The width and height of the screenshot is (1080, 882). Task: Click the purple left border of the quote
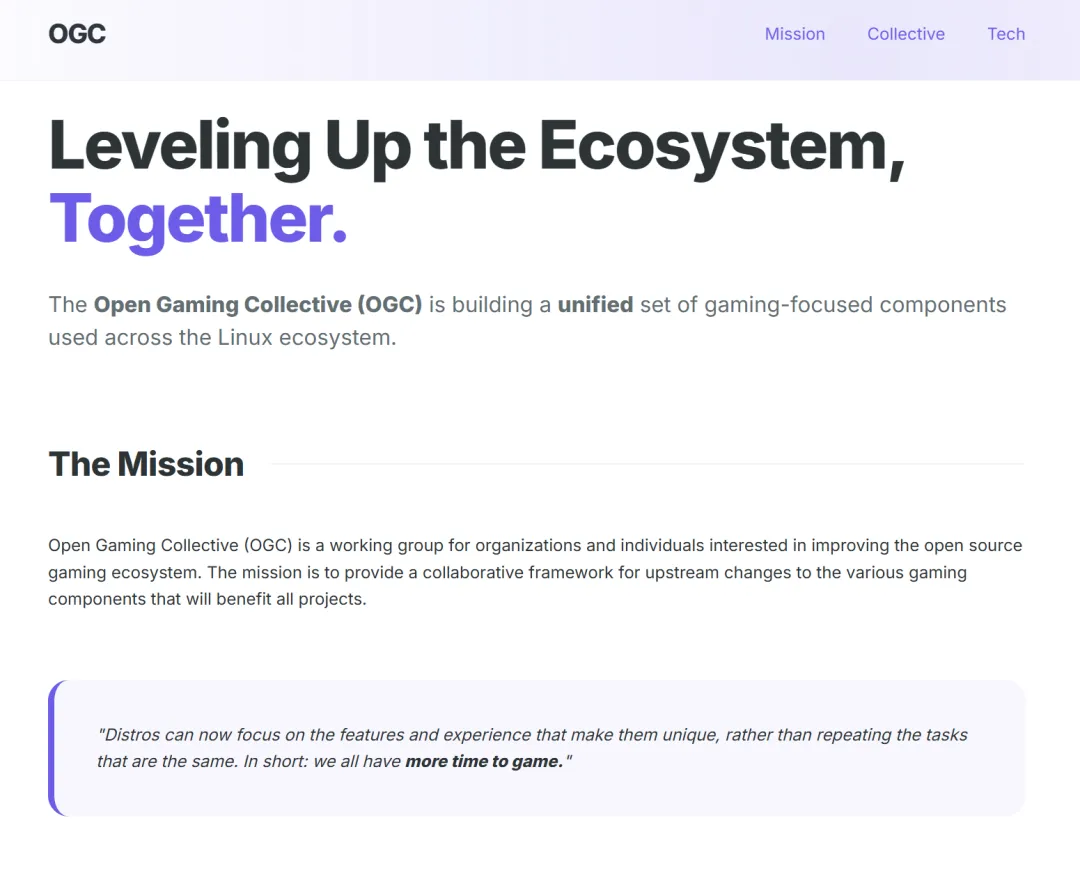point(51,748)
